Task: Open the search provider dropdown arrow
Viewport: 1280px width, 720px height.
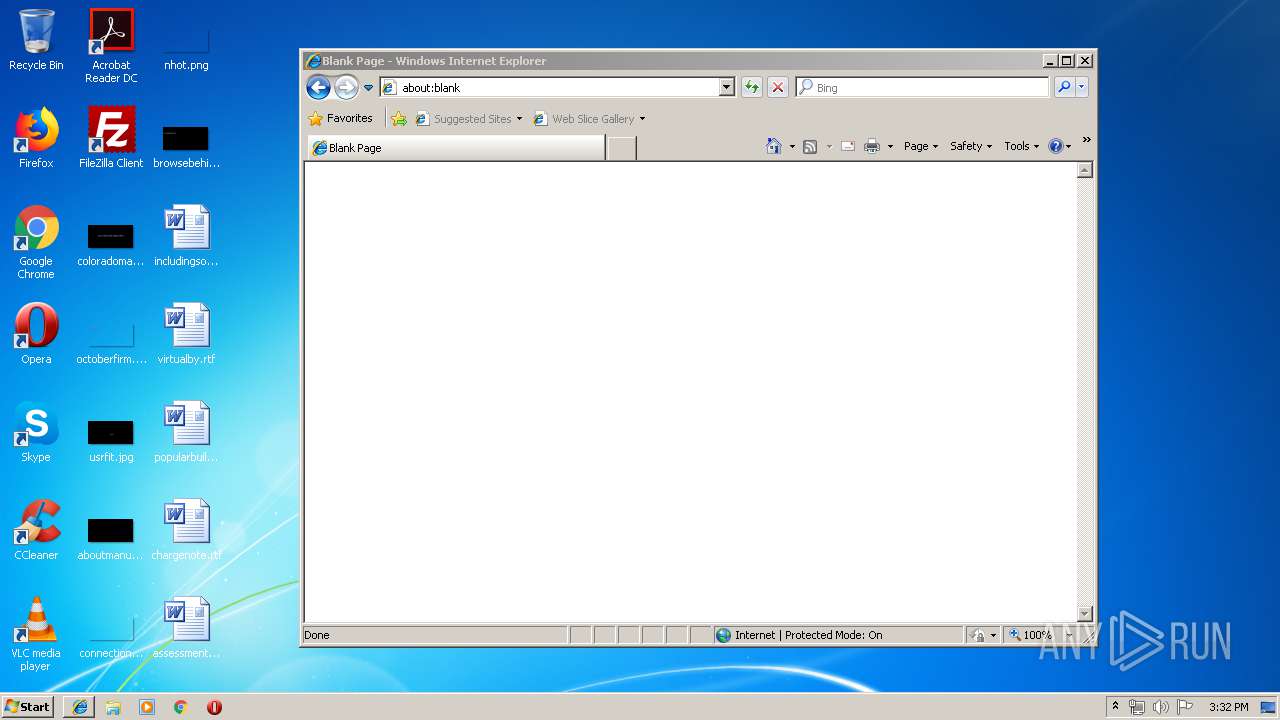Action: tap(1081, 88)
